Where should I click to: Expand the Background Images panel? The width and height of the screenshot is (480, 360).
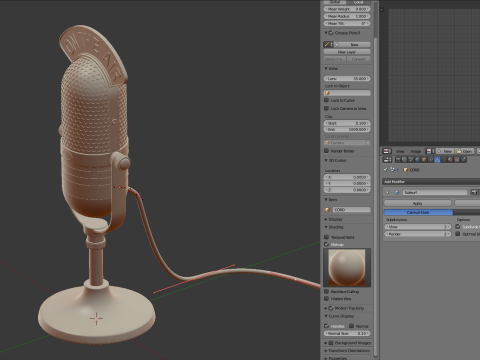coord(326,343)
